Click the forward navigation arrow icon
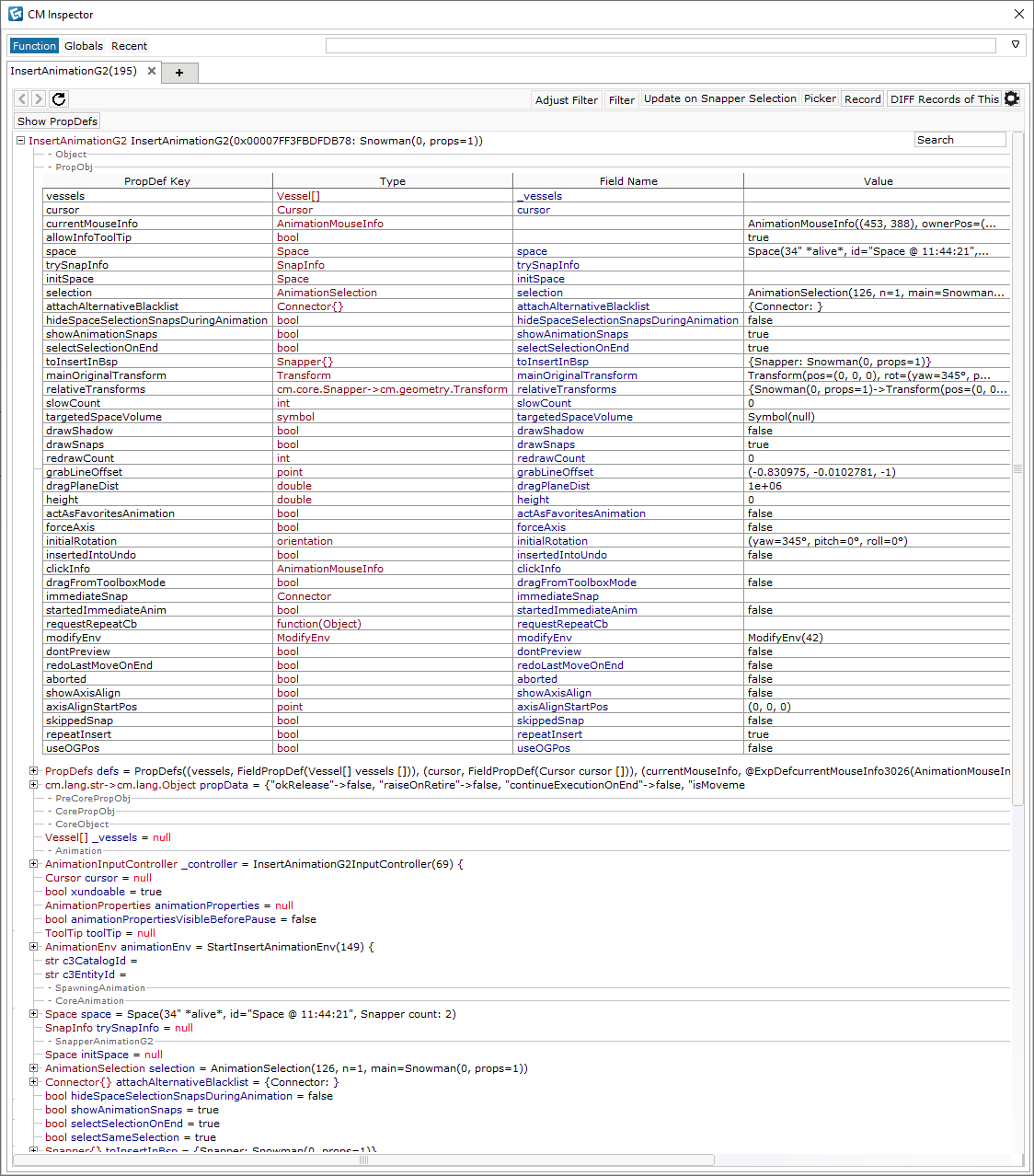1034x1176 pixels. (x=38, y=98)
